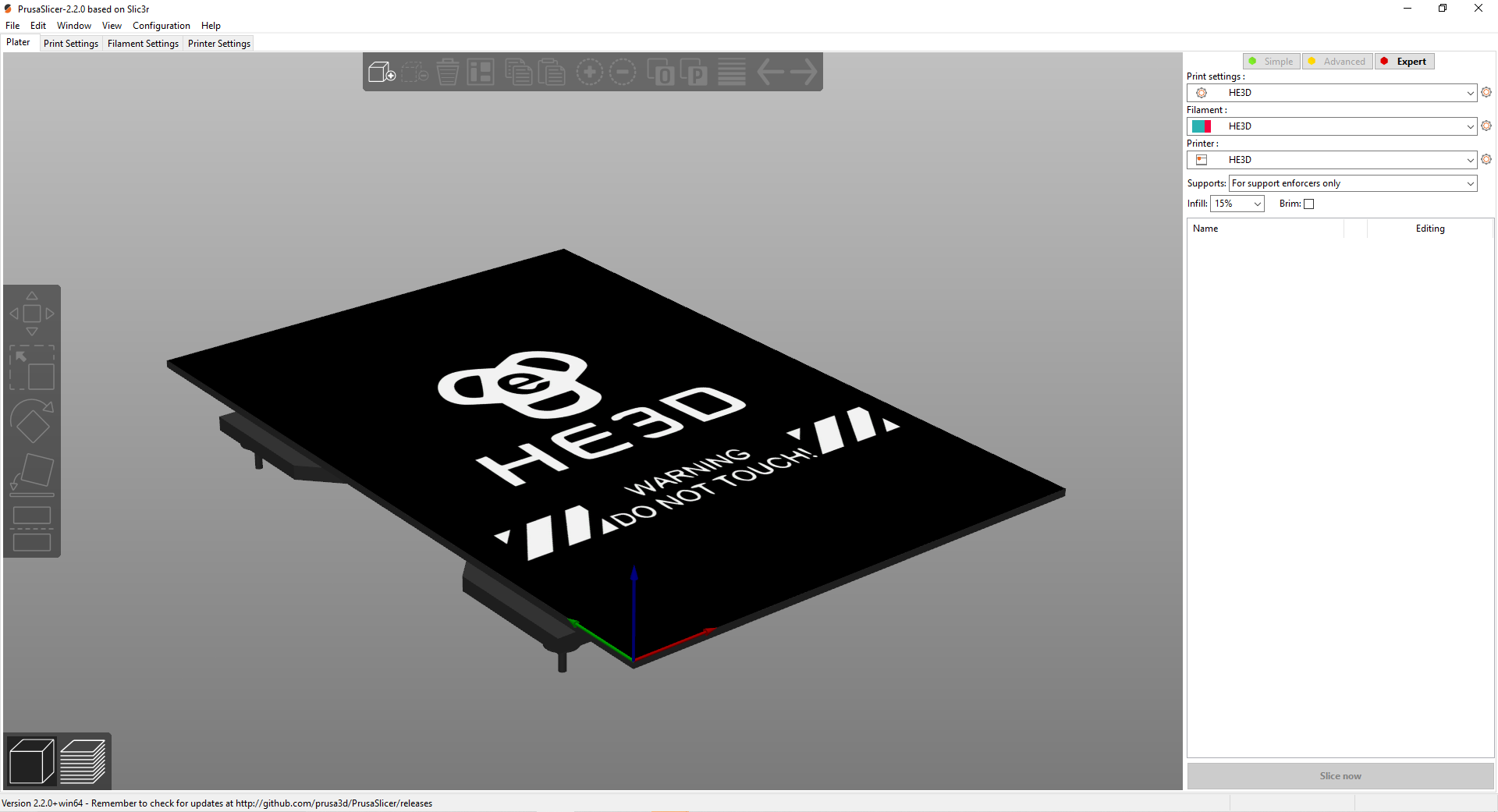Select the Cut gizmo tool

pos(32,529)
